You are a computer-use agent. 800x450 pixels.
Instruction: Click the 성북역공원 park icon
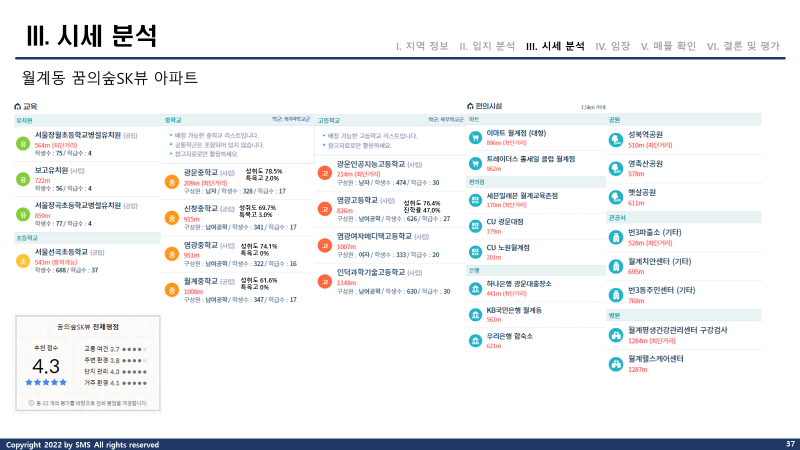(x=616, y=139)
